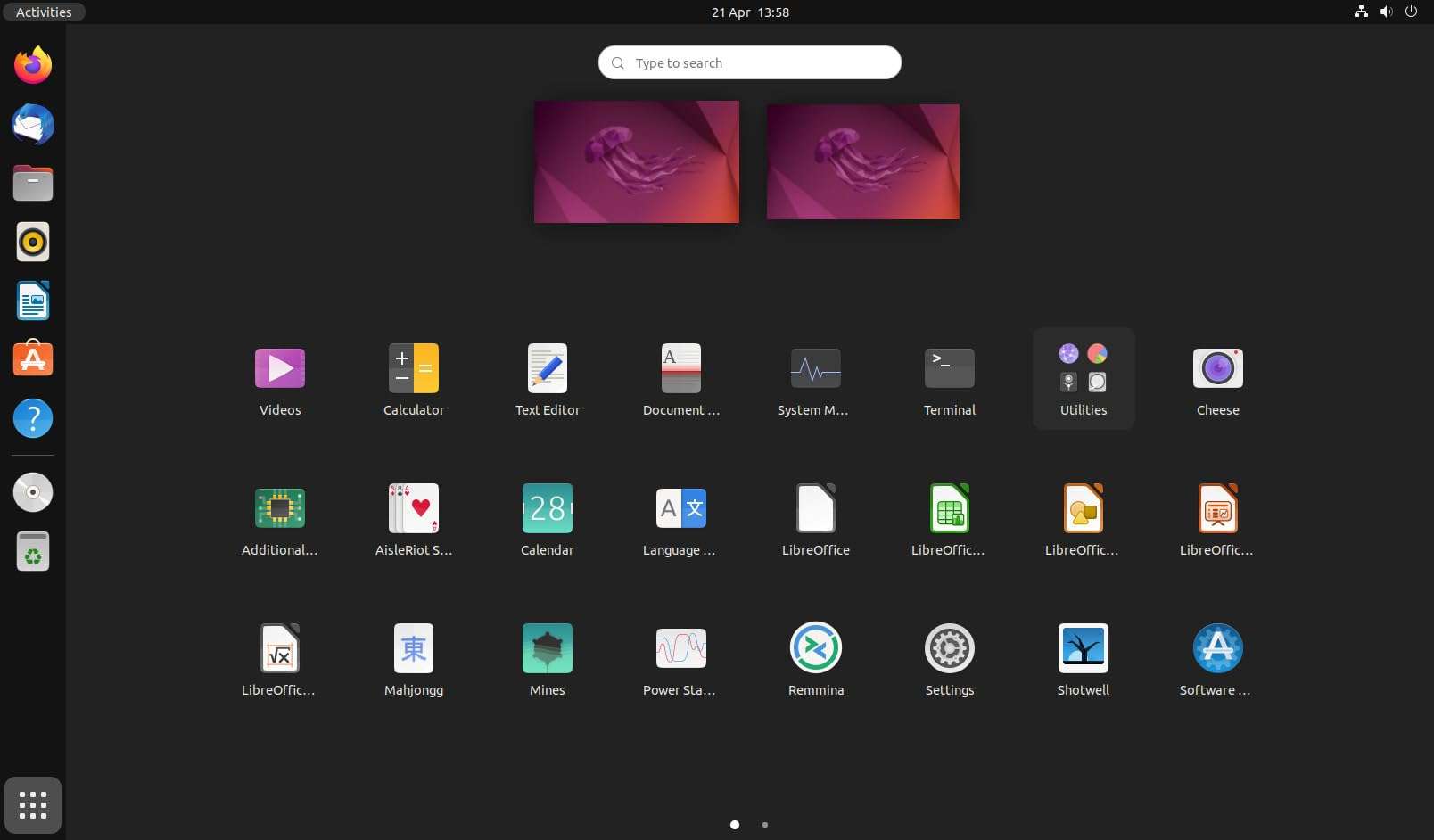Launch Thunderbird from the dock
The image size is (1434, 840).
click(32, 125)
